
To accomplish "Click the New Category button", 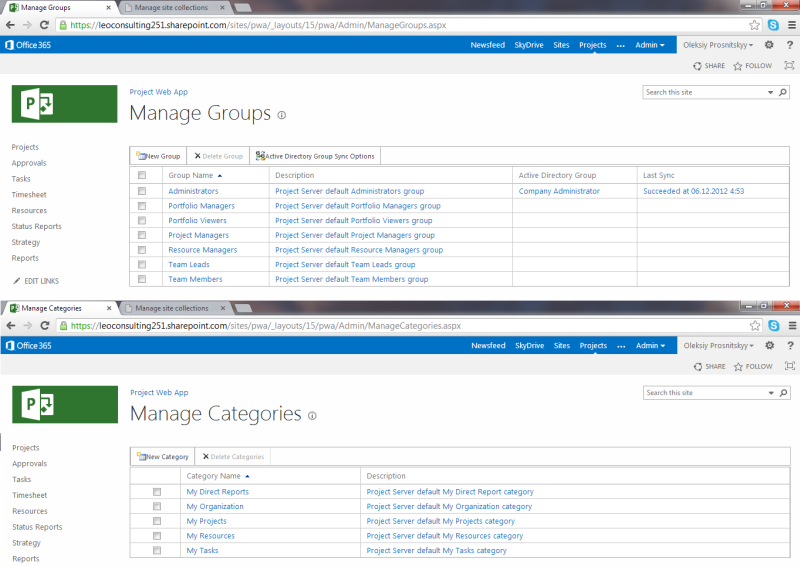I will point(163,457).
